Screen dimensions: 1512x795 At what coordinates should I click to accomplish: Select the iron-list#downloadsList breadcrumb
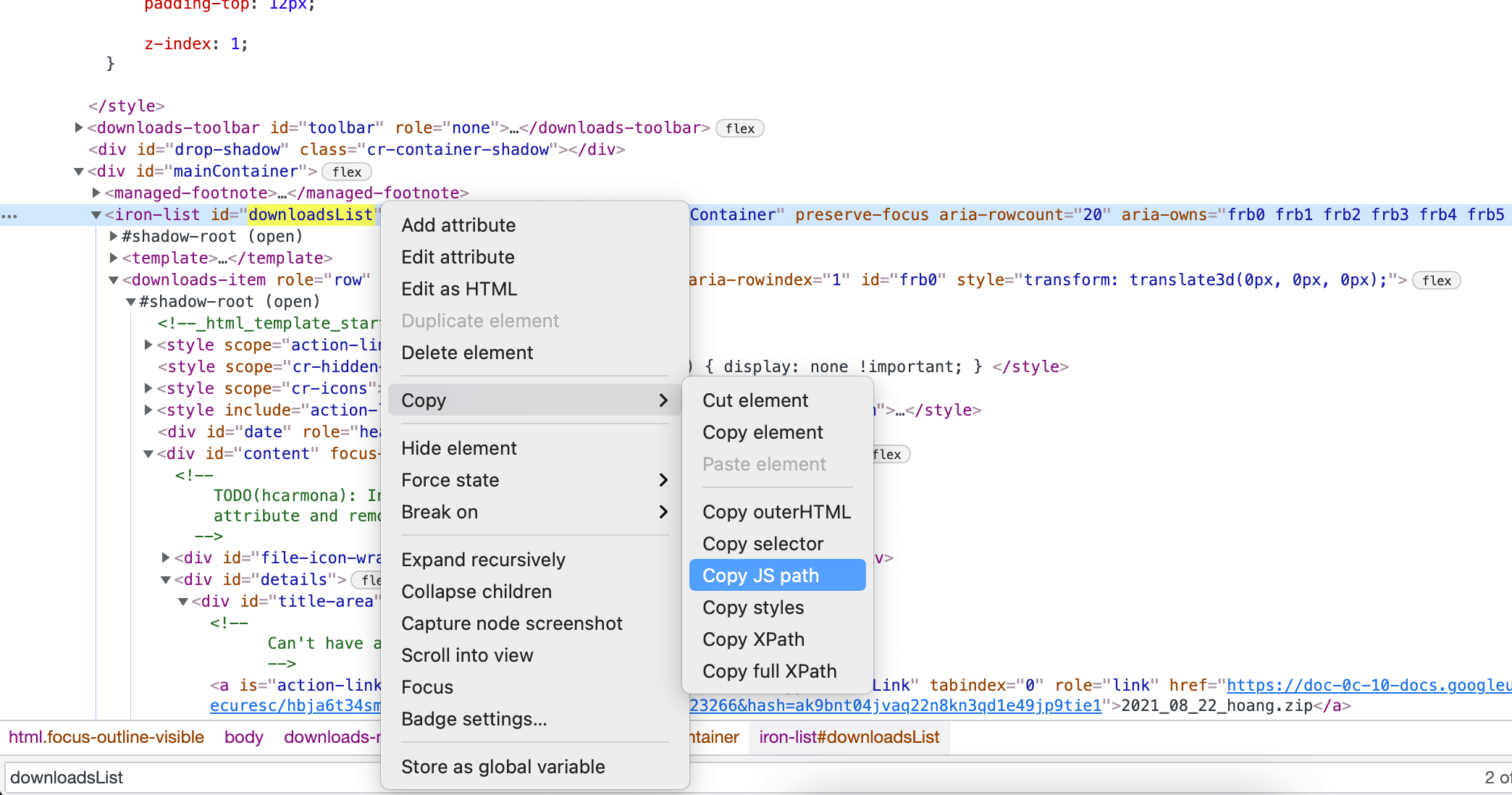point(848,737)
